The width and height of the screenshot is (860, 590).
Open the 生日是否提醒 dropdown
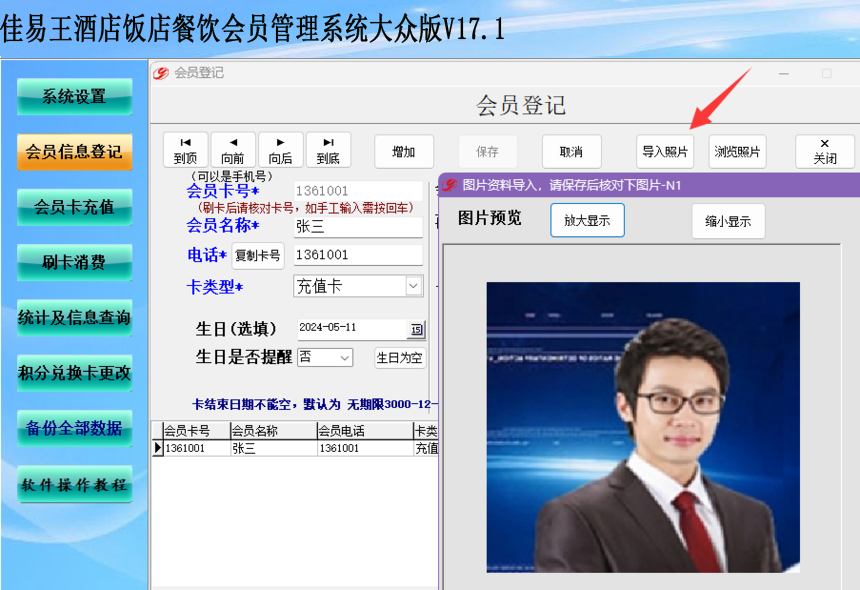tap(344, 358)
